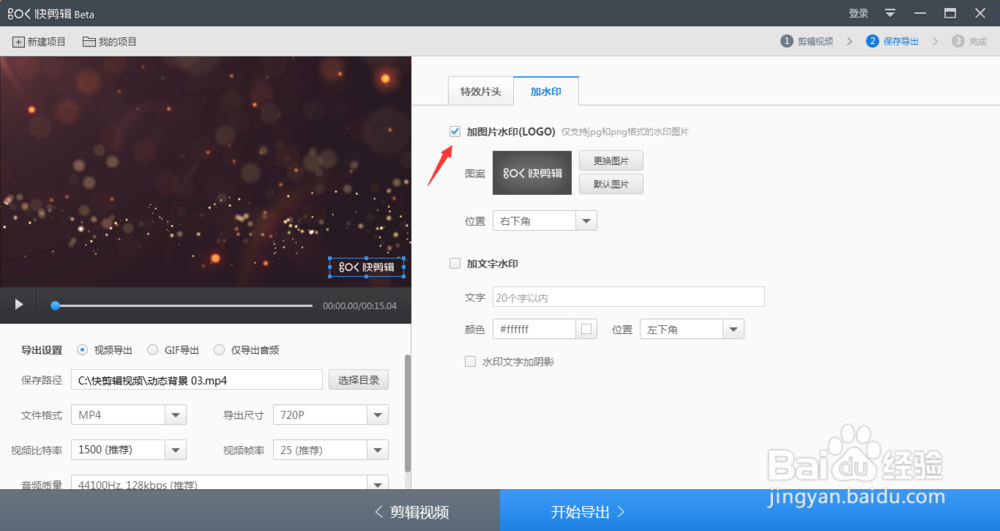Open 导出尺寸 720P dropdown
1000x531 pixels.
click(x=330, y=415)
